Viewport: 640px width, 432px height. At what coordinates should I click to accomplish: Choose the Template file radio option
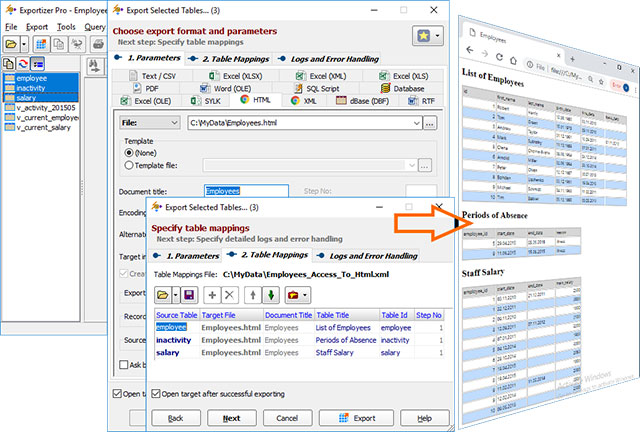click(x=129, y=165)
